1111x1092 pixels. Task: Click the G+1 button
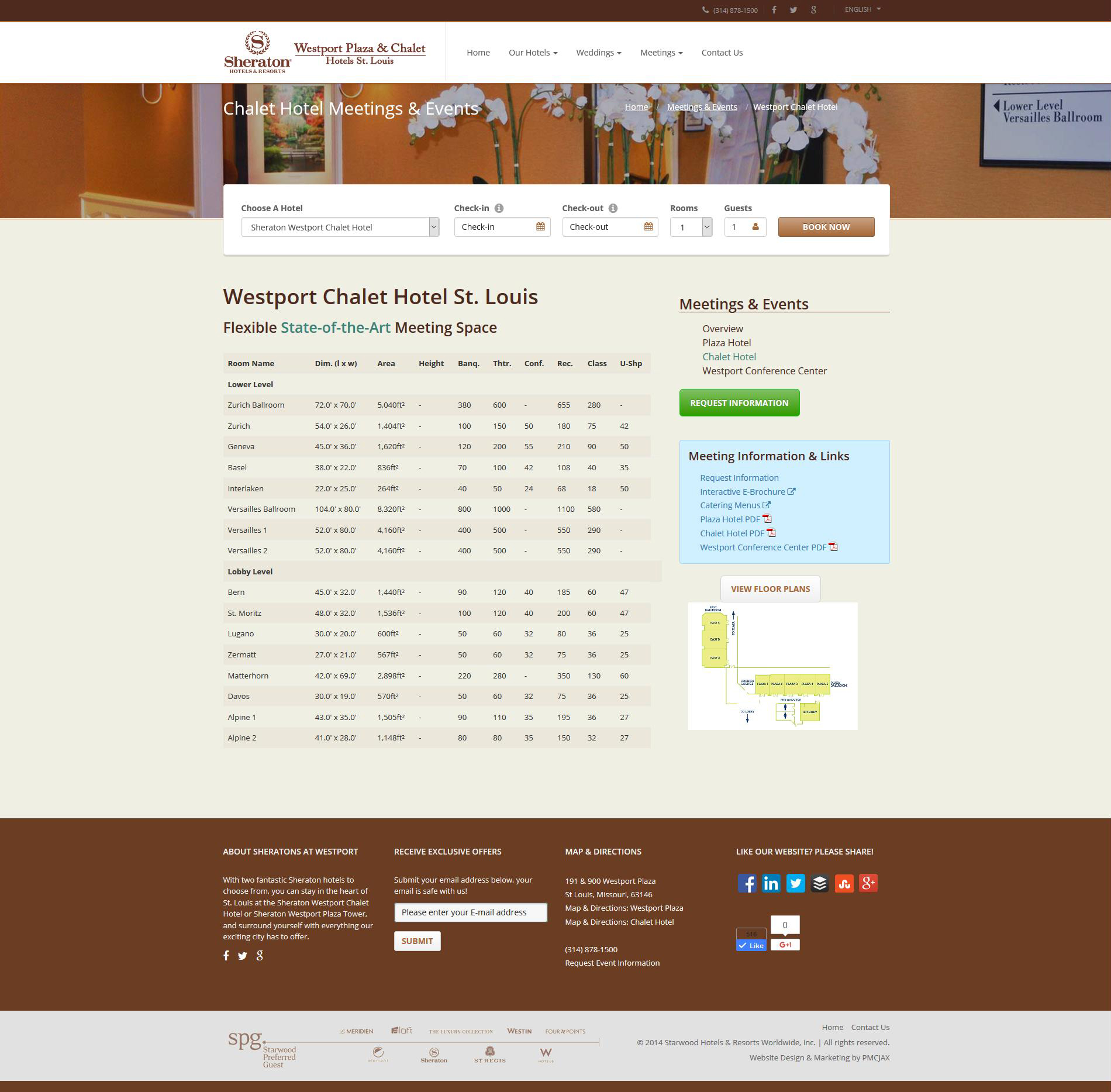click(785, 945)
